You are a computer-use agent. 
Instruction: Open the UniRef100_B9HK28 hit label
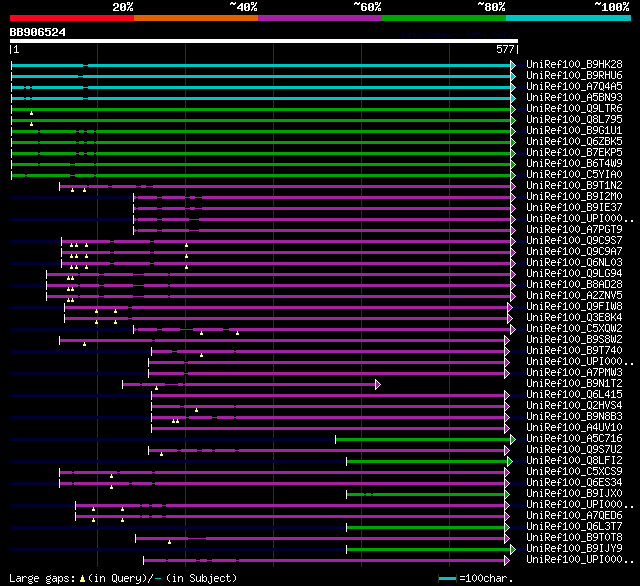click(574, 64)
